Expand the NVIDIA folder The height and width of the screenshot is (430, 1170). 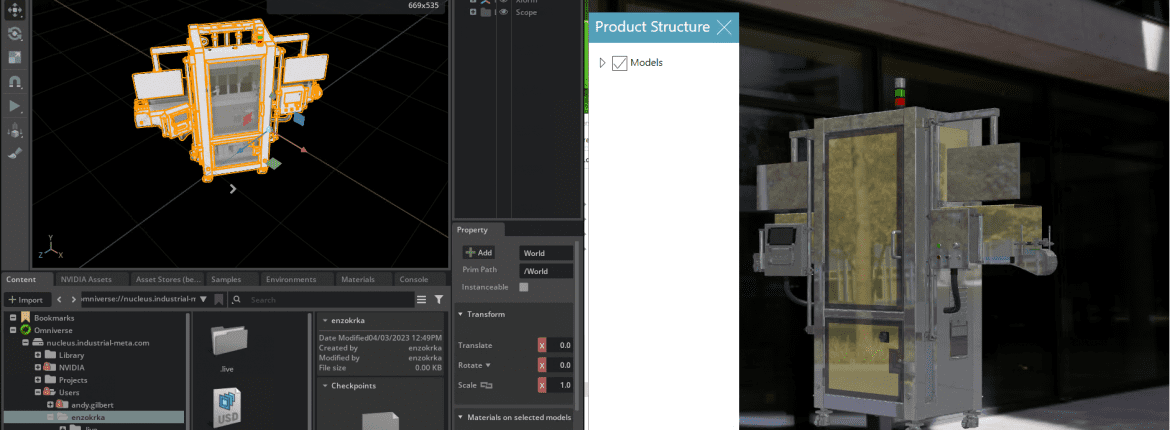[38, 367]
